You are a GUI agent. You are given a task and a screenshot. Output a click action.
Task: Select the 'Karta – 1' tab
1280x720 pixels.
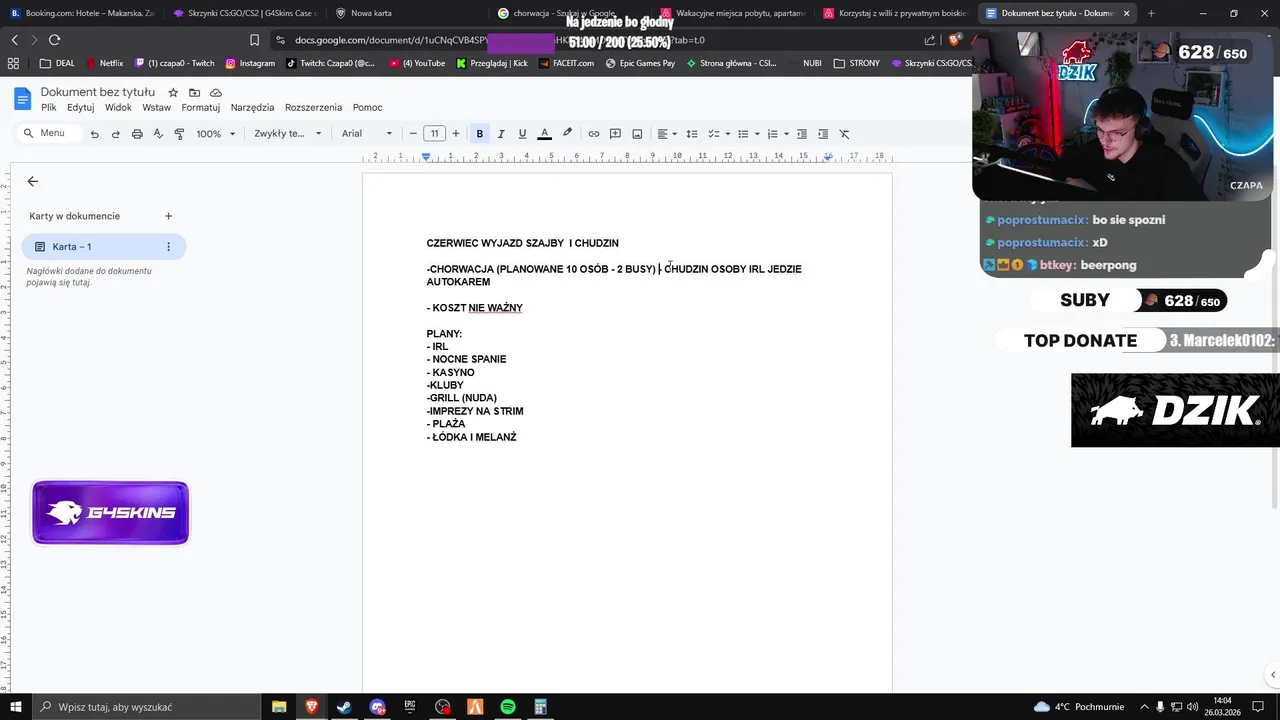[104, 247]
